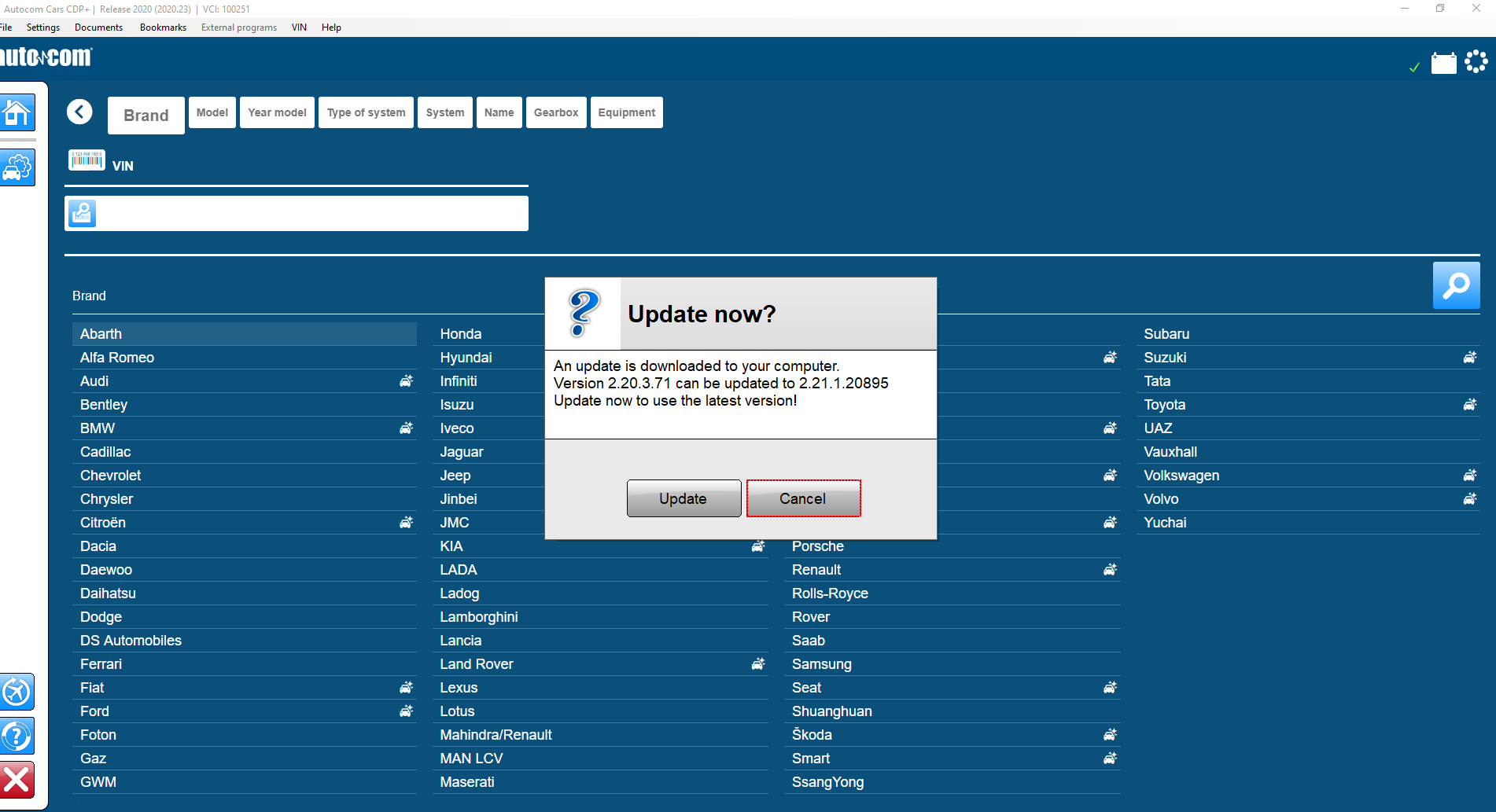1496x812 pixels.
Task: Select Ferrari brand
Action: [245, 664]
